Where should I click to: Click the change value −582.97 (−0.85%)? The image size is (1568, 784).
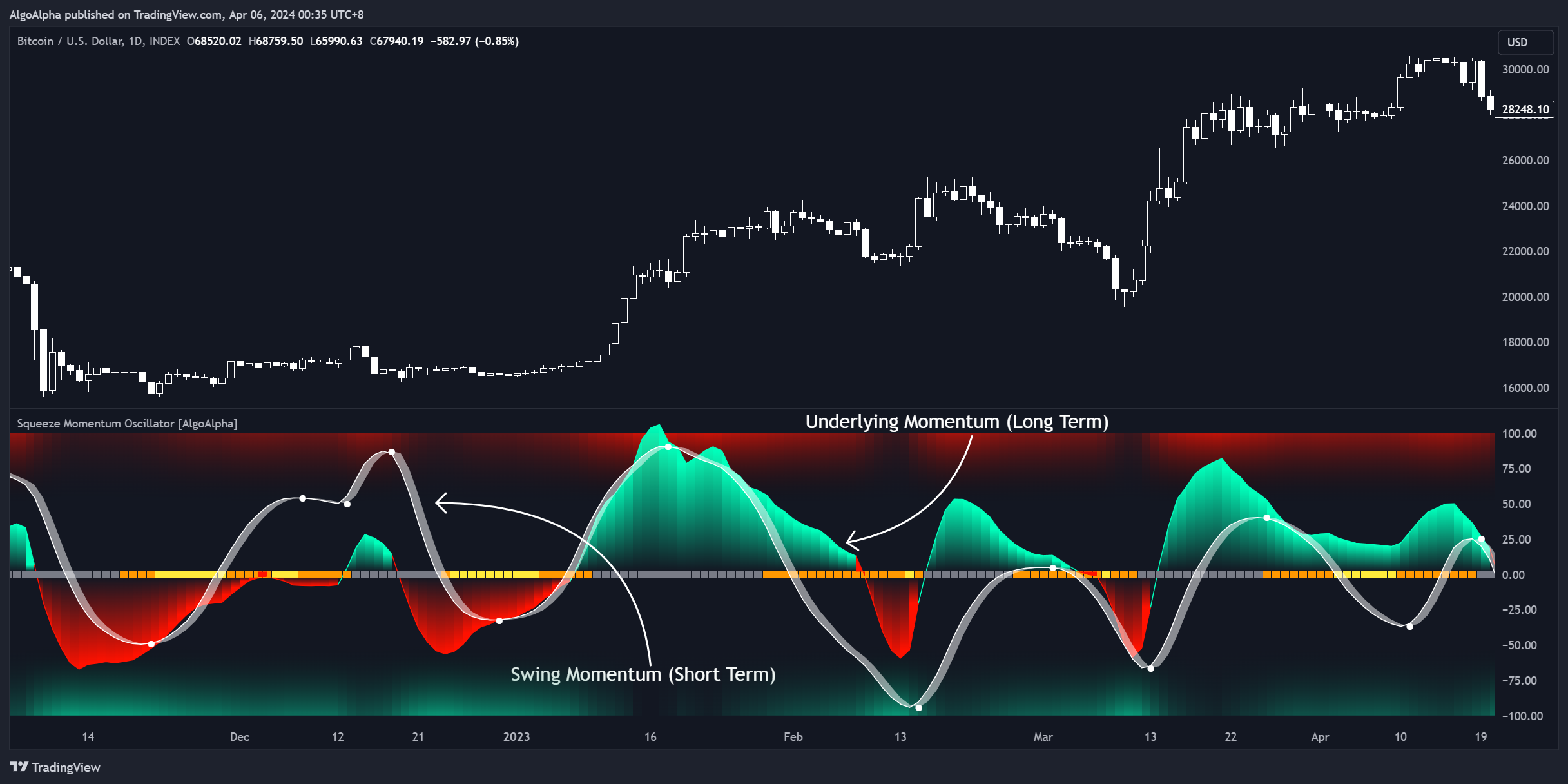475,41
